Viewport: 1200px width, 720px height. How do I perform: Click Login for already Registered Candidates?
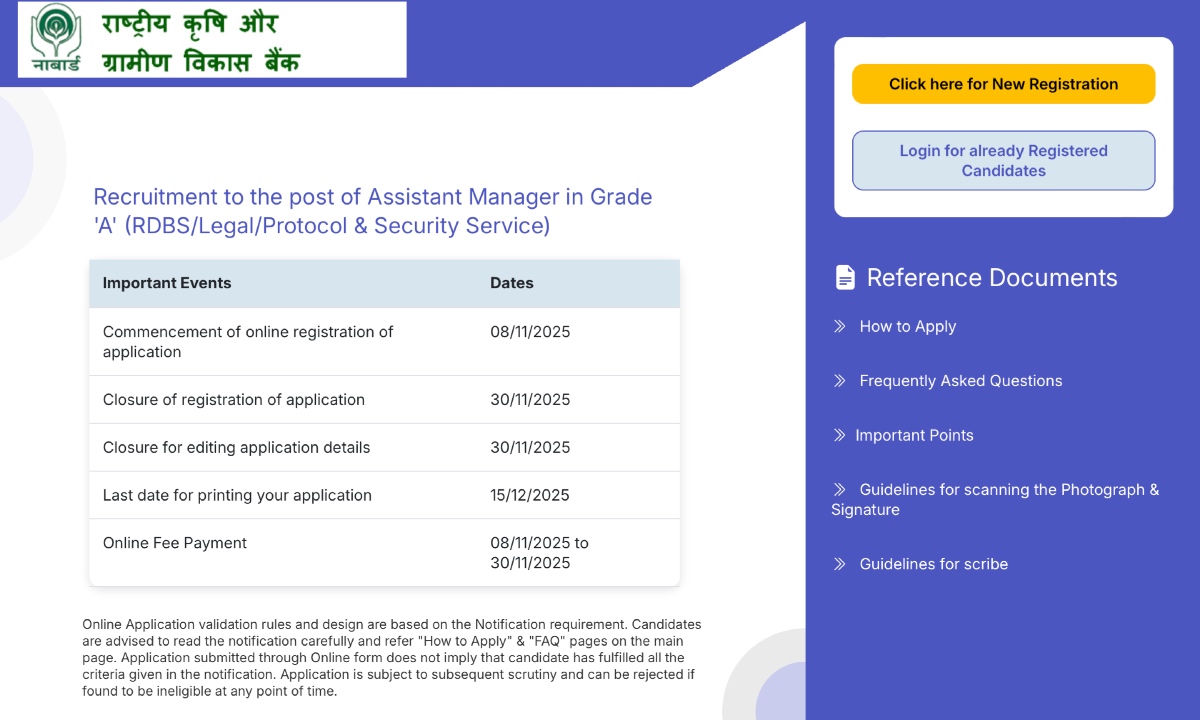point(1003,160)
